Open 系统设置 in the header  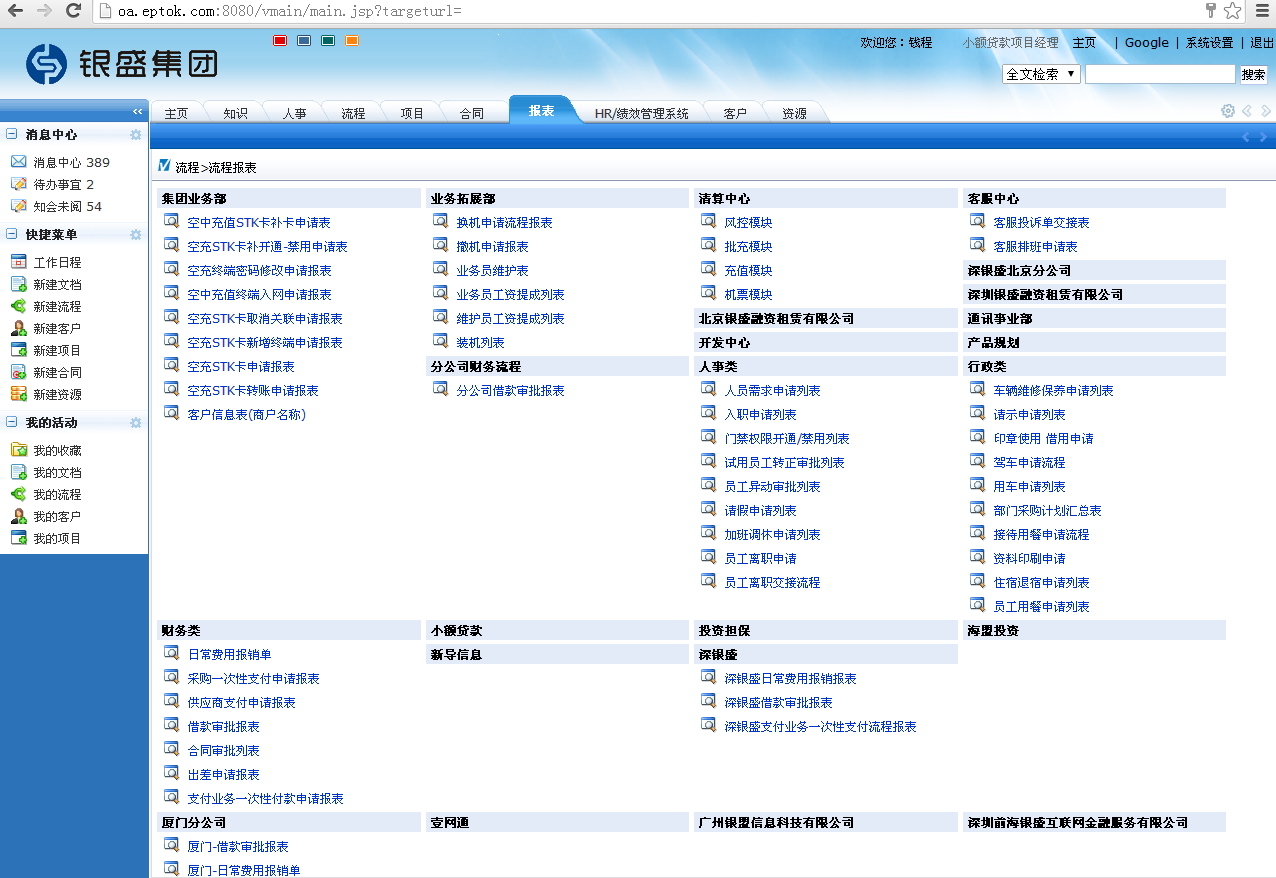pyautogui.click(x=1209, y=43)
